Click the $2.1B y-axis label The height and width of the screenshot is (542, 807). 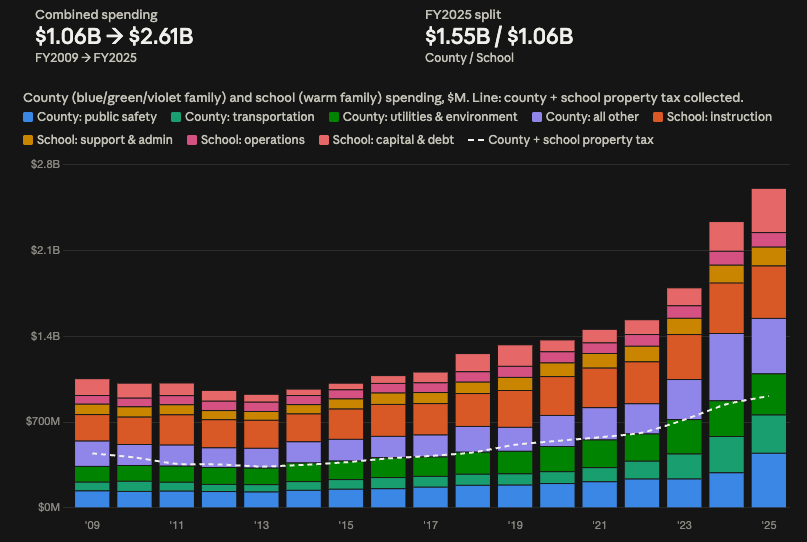tap(45, 250)
